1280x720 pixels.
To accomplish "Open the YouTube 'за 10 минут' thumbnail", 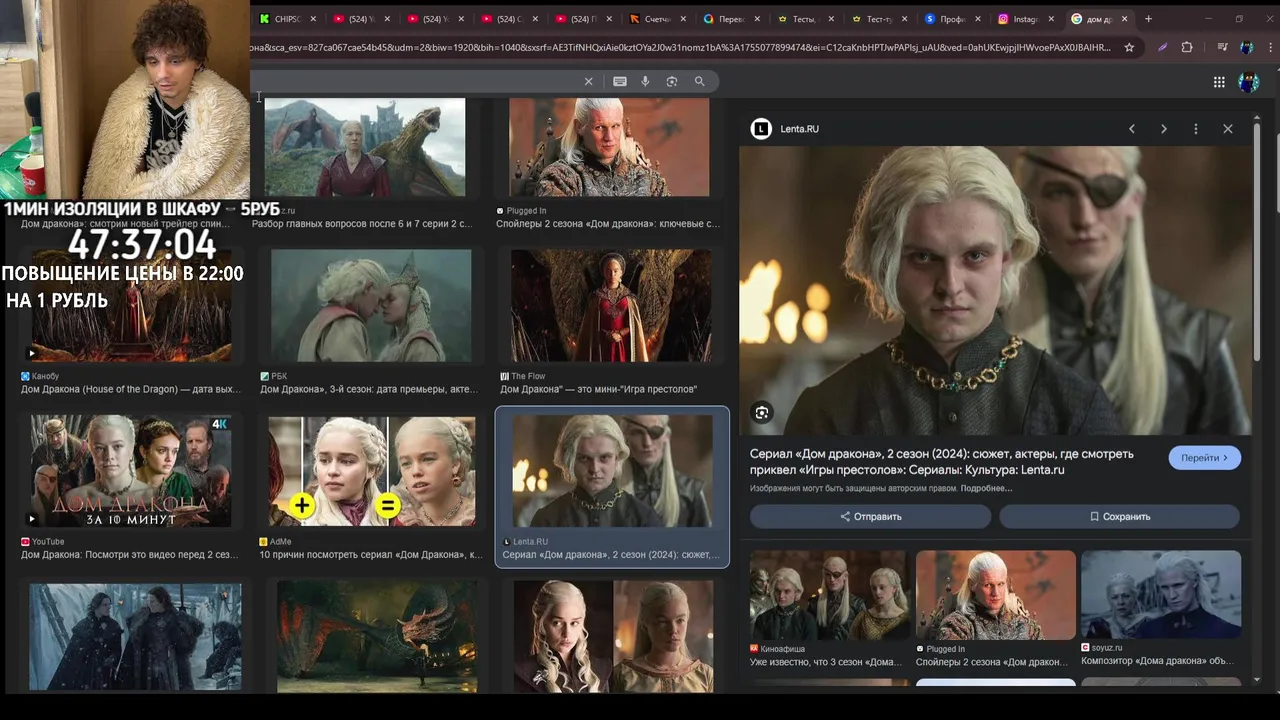I will (131, 471).
